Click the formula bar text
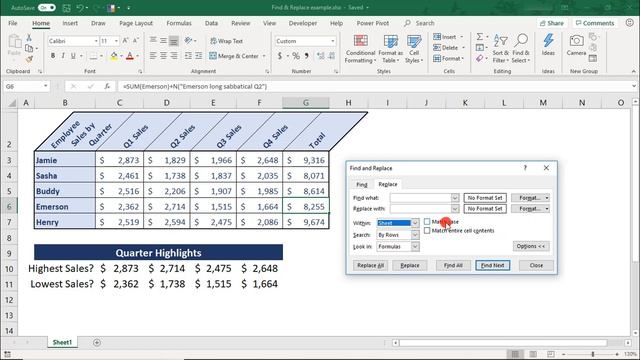Viewport: 640px width, 360px height. [x=195, y=87]
